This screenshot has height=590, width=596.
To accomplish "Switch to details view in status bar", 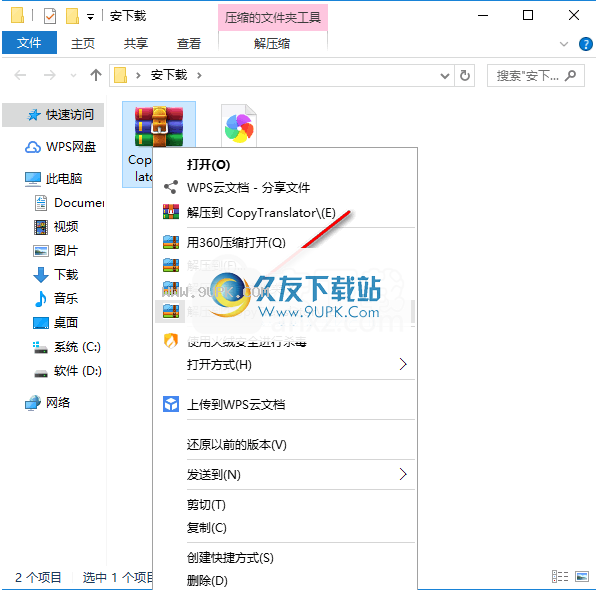I will [560, 576].
